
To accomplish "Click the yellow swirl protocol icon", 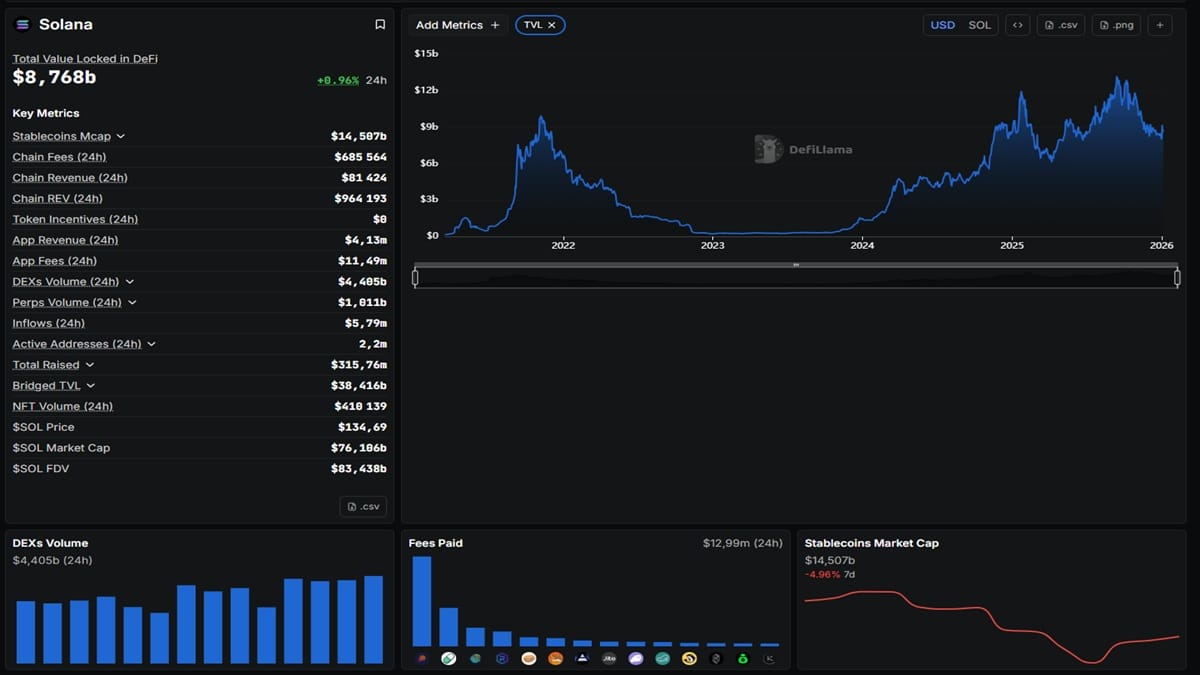I will (689, 658).
